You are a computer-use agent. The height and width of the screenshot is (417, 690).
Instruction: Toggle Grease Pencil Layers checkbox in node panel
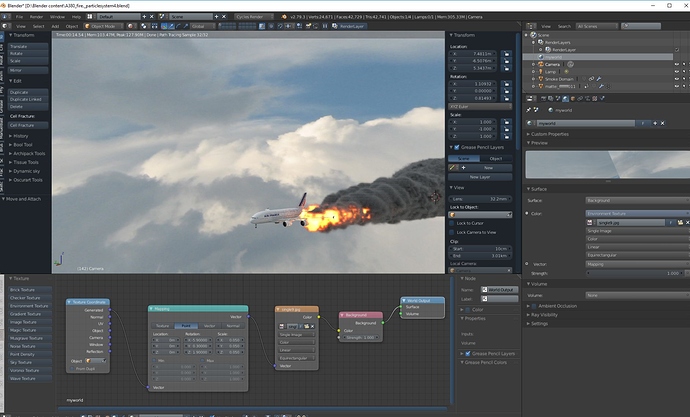[468, 353]
